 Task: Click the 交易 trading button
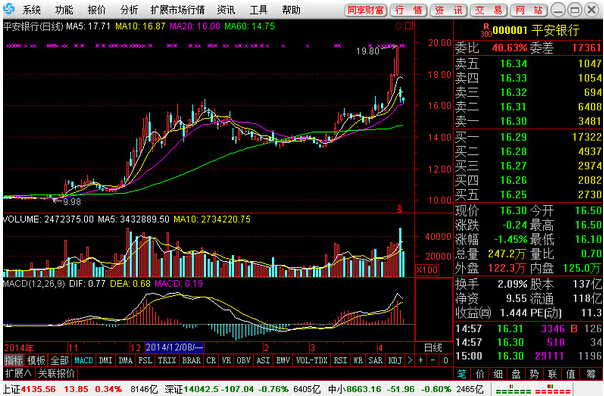tap(488, 10)
